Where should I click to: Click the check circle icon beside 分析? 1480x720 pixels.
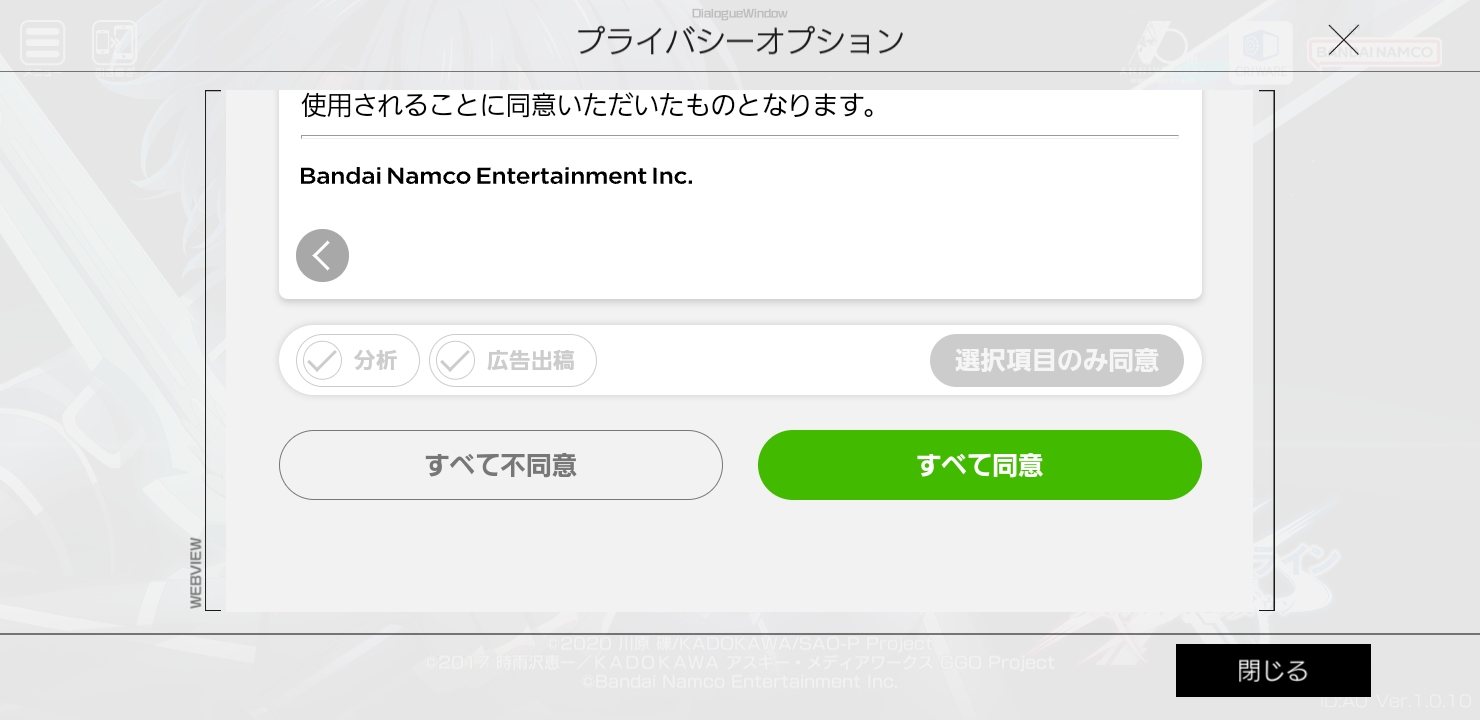coord(322,360)
